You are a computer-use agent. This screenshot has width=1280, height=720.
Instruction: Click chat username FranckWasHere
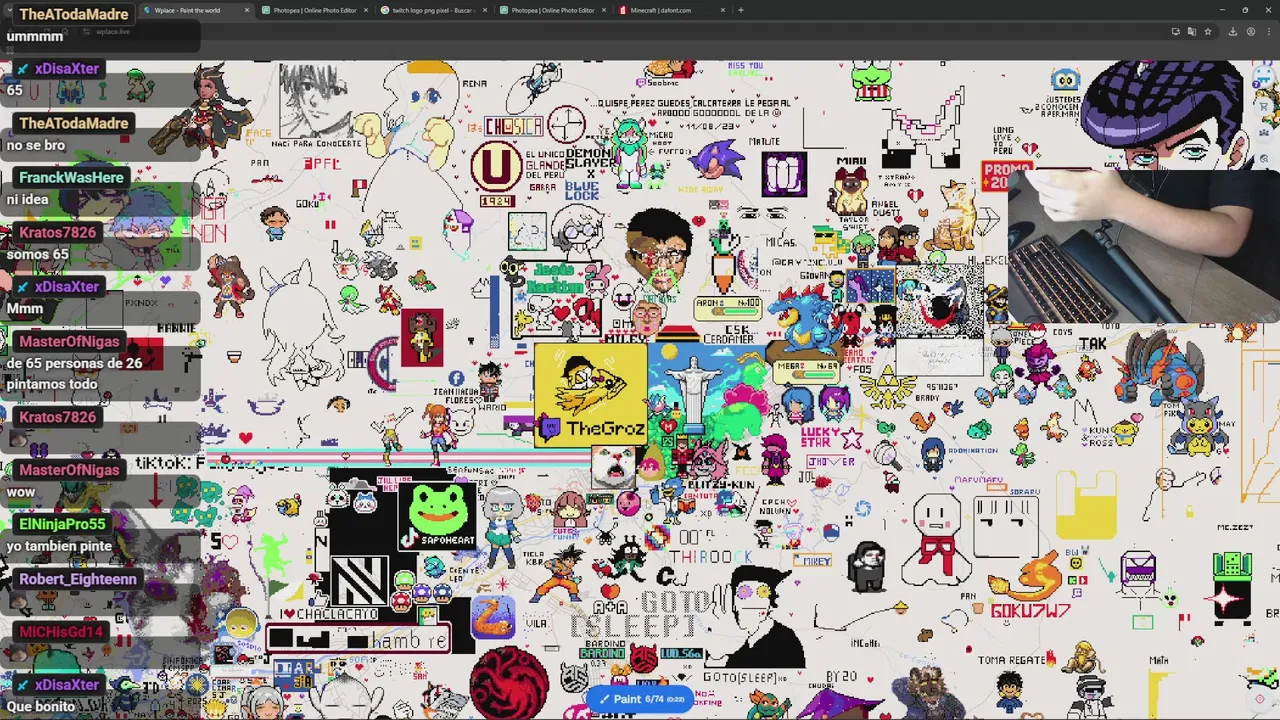71,177
